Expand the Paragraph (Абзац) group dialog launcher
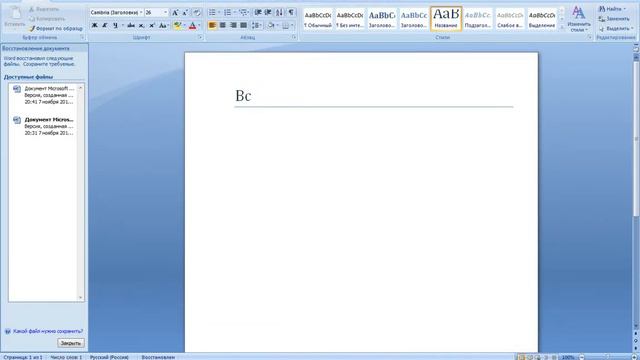Screen dimensions: 640x360 [294, 37]
